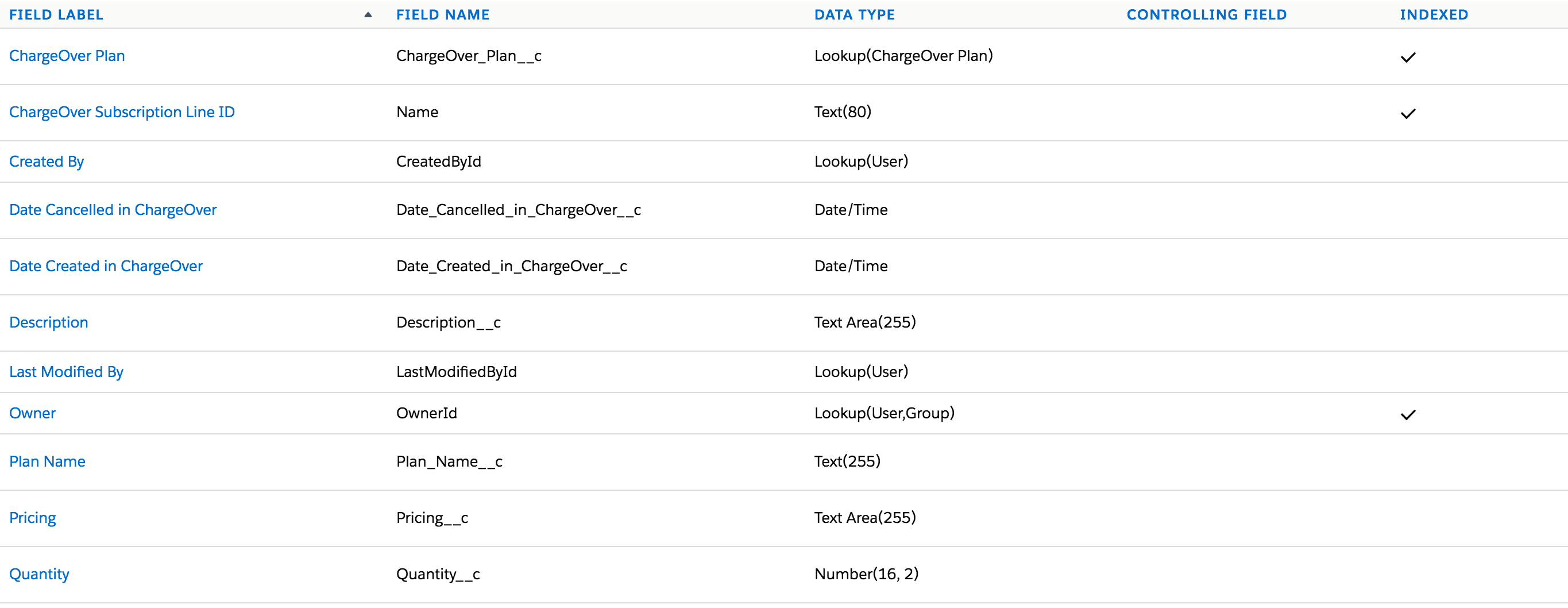Select the Date_Cancelled_in_ChargeOver__c text

click(519, 210)
